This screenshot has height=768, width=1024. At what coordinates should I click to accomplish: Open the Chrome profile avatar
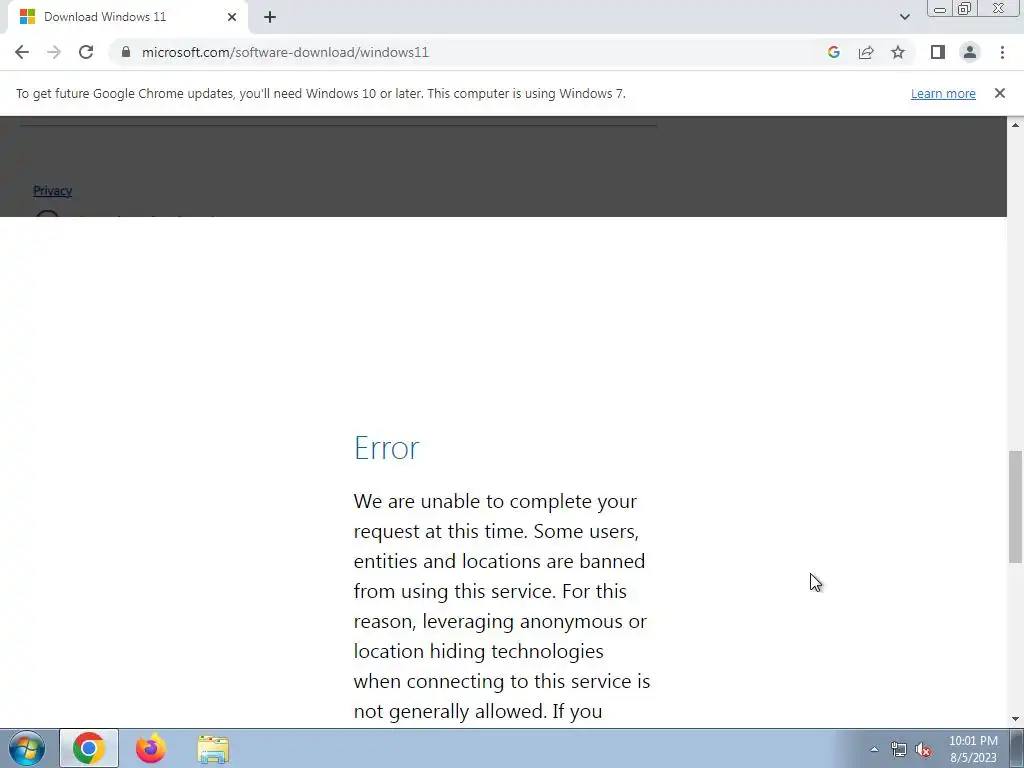(x=970, y=52)
